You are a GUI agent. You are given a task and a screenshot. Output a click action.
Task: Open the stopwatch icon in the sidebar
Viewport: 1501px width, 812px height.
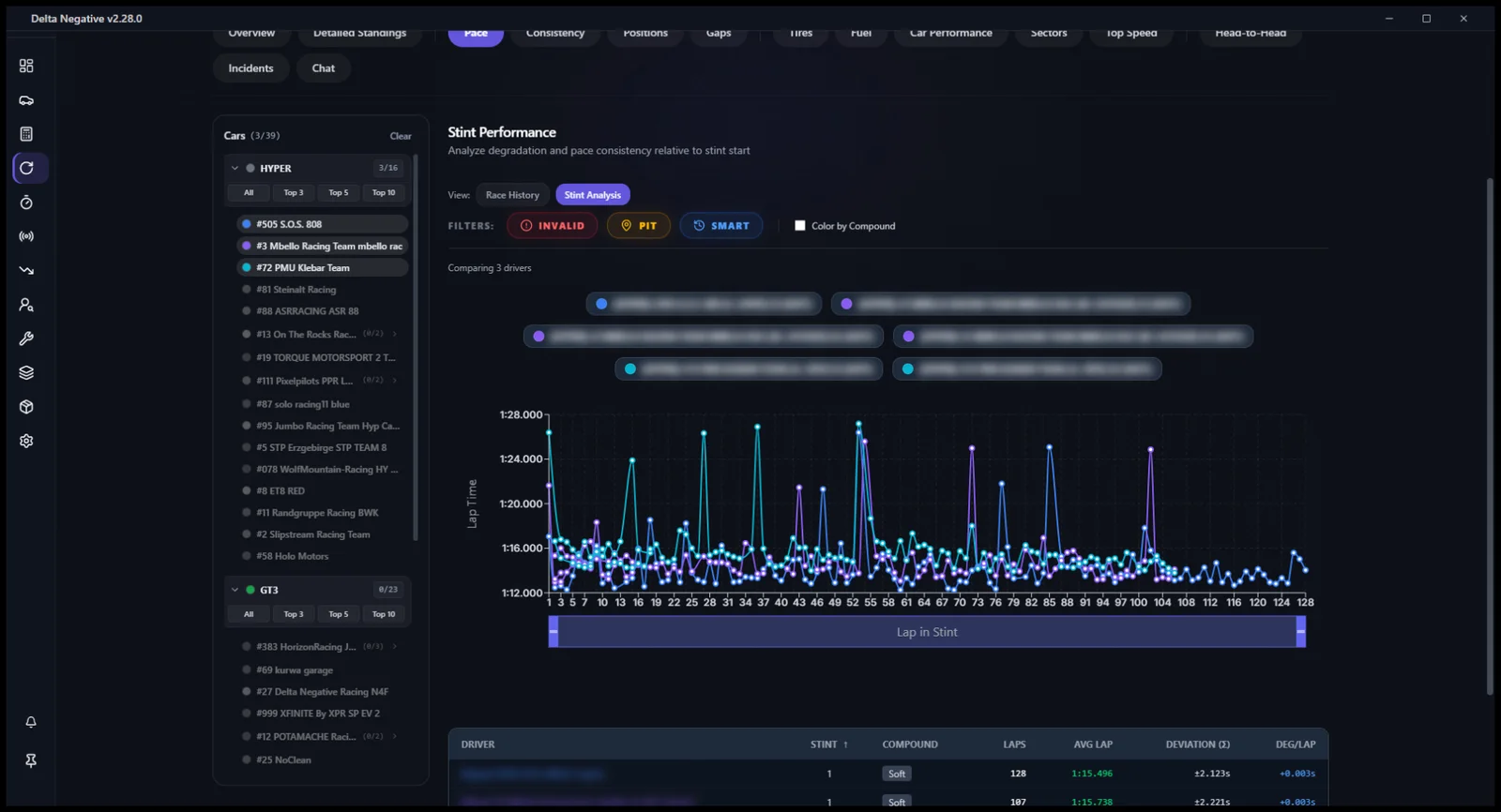[x=26, y=203]
